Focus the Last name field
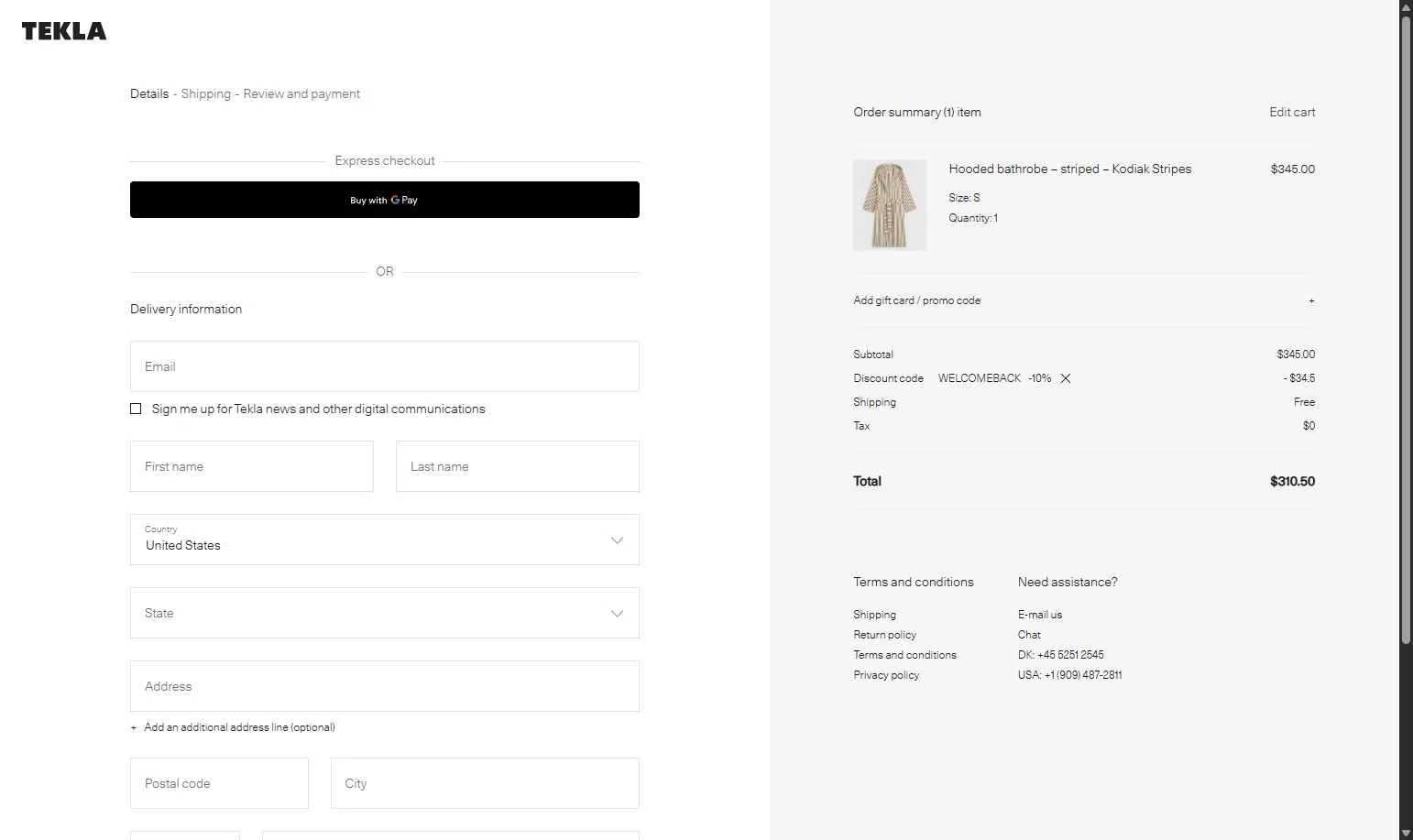Image resolution: width=1413 pixels, height=840 pixels. tap(518, 466)
